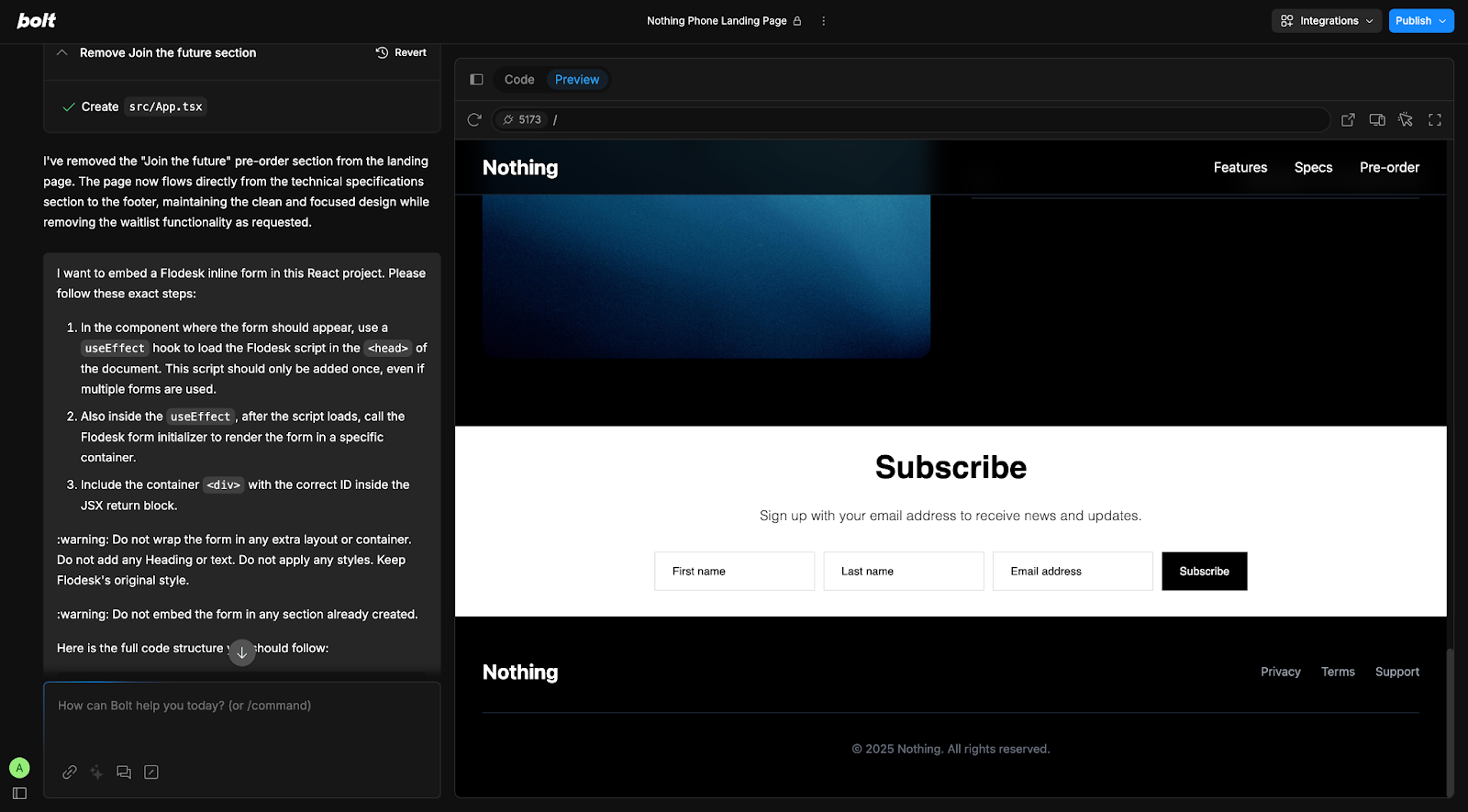The image size is (1468, 812).
Task: Go to Pre-order nav link
Action: (1389, 168)
